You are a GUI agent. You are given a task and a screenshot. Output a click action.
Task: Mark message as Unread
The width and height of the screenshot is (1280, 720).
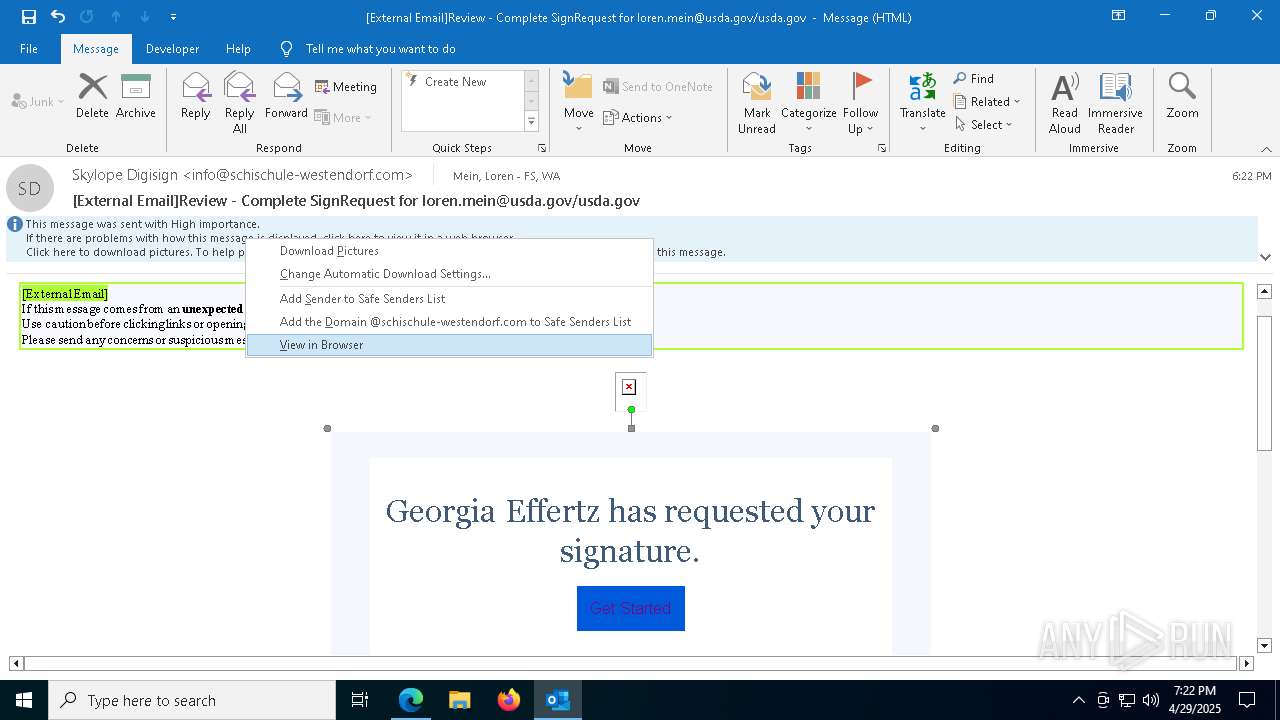click(x=757, y=102)
